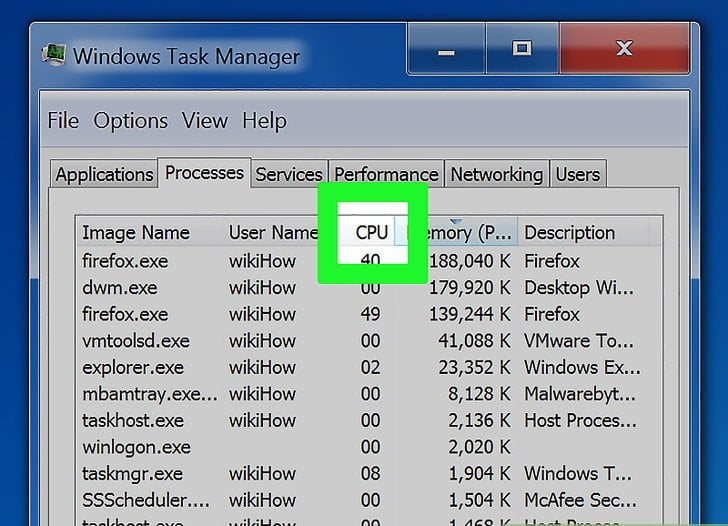
Task: Click the 23,352 K memory cell
Action: (474, 368)
